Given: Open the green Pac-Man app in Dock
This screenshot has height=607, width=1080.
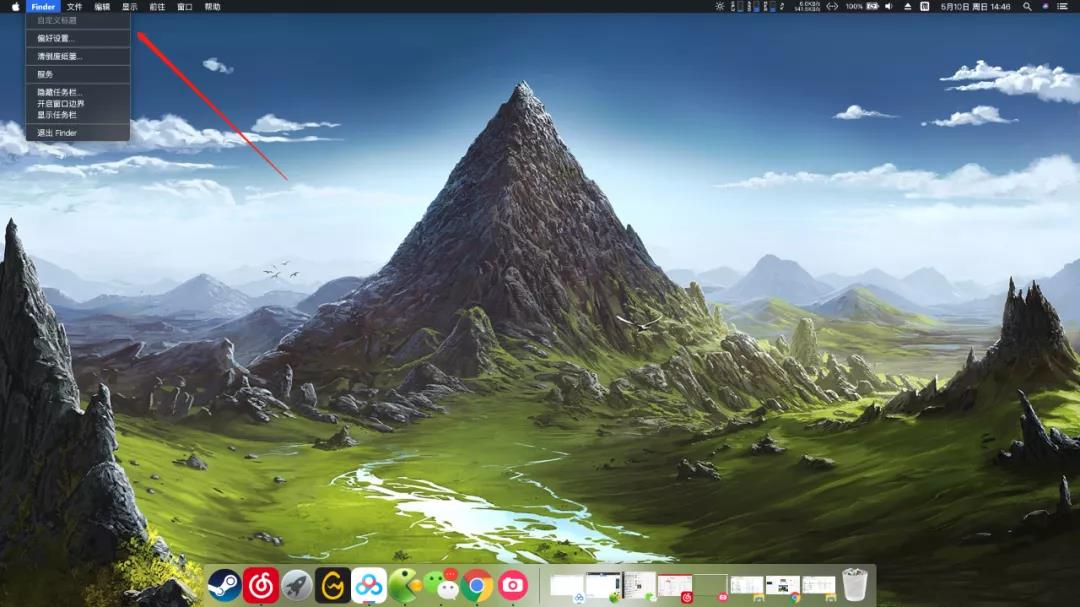Looking at the screenshot, I should pos(405,585).
